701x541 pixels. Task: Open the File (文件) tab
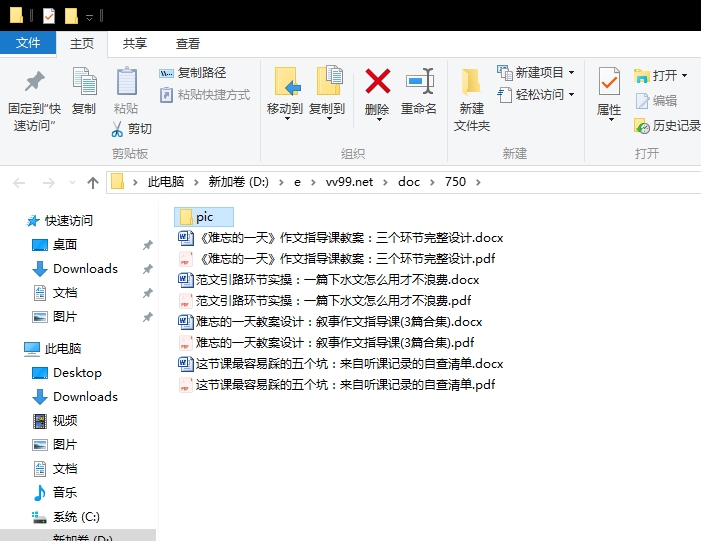(x=28, y=43)
